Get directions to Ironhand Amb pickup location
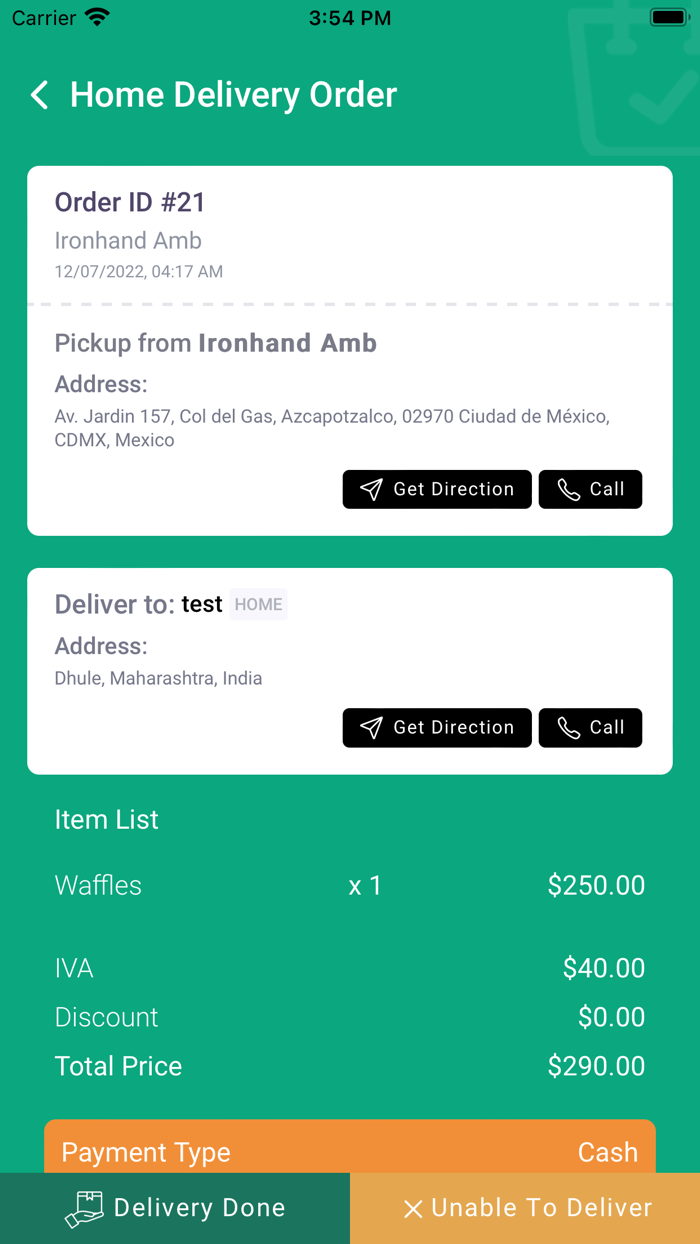Image resolution: width=700 pixels, height=1244 pixels. point(437,489)
